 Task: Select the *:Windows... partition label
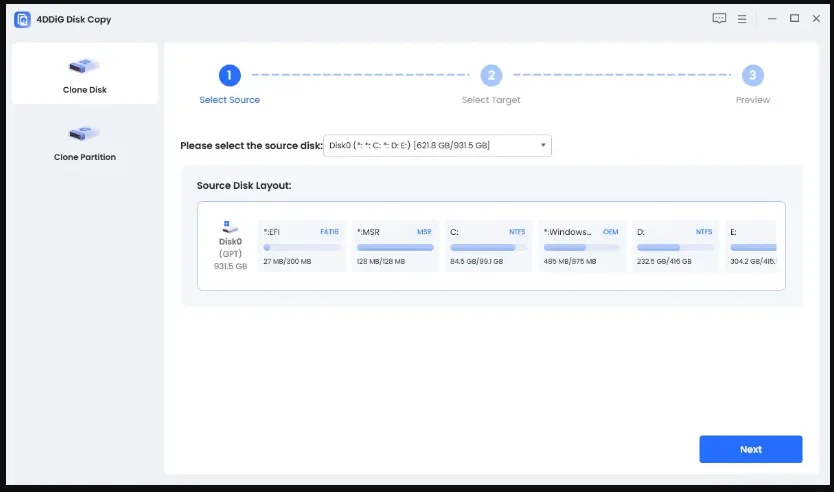pyautogui.click(x=567, y=232)
